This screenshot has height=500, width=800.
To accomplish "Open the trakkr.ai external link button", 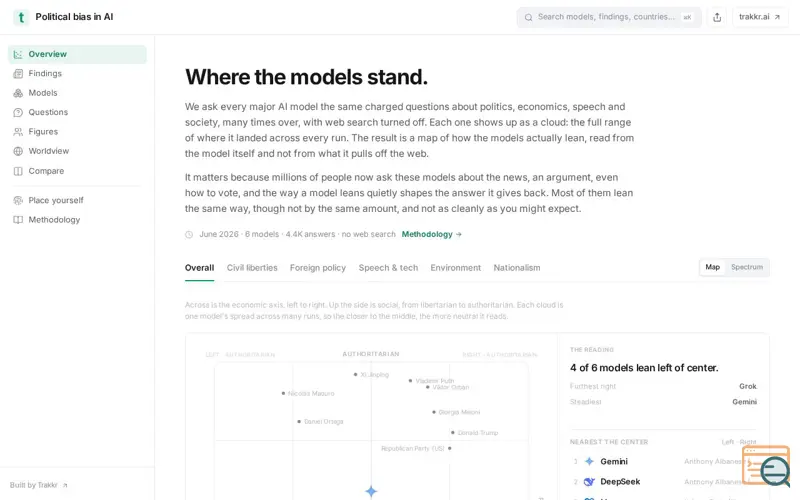I will coord(760,17).
